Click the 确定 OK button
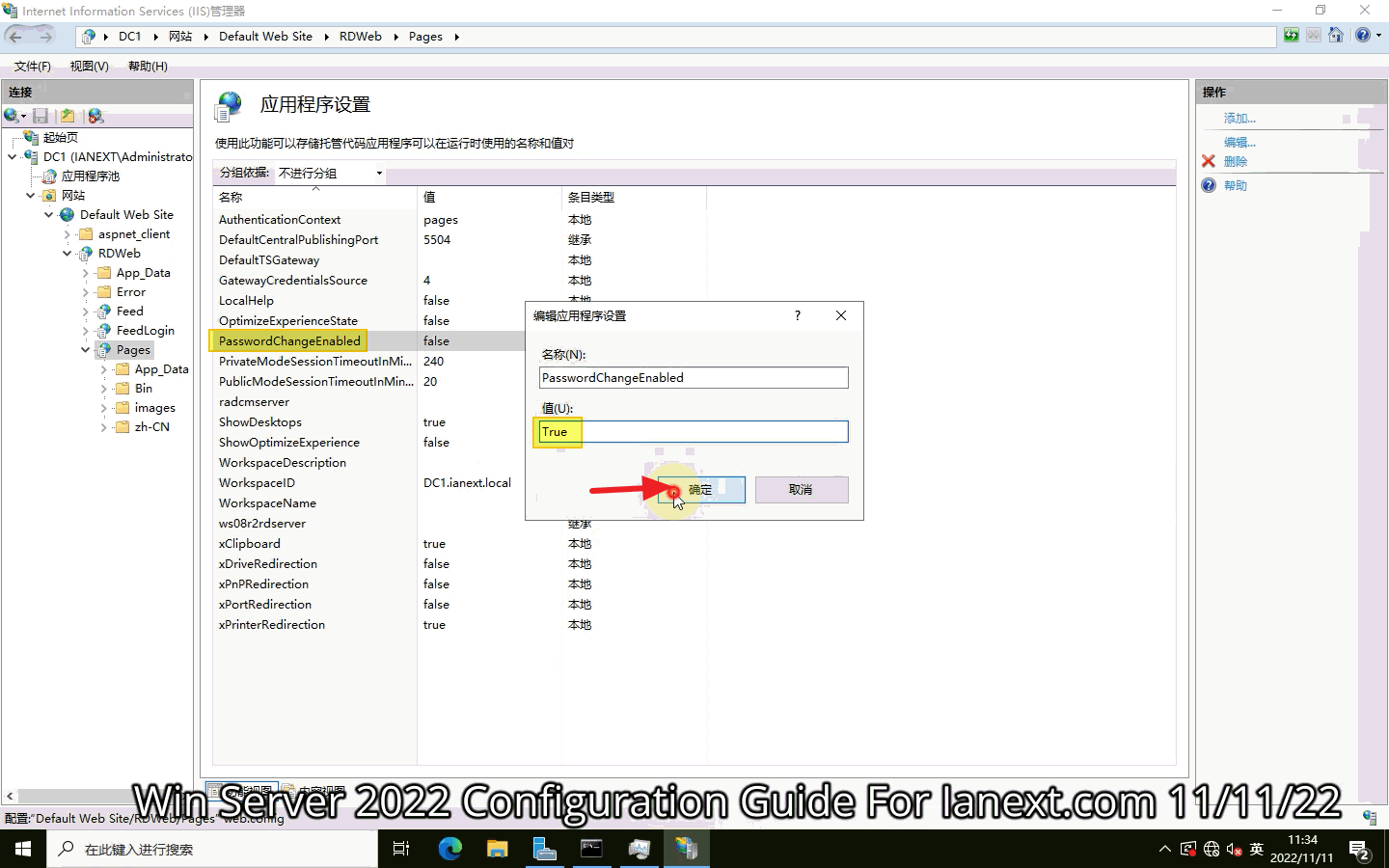The image size is (1389, 868). [701, 490]
